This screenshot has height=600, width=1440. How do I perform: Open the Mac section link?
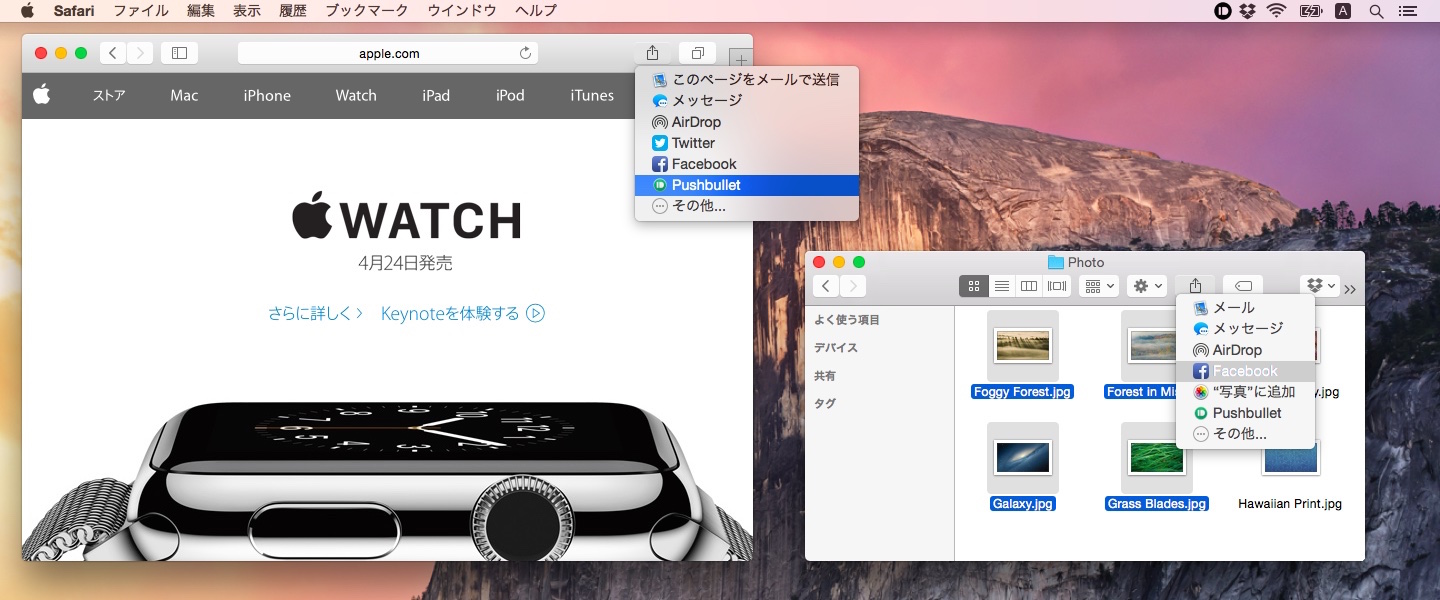tap(184, 96)
